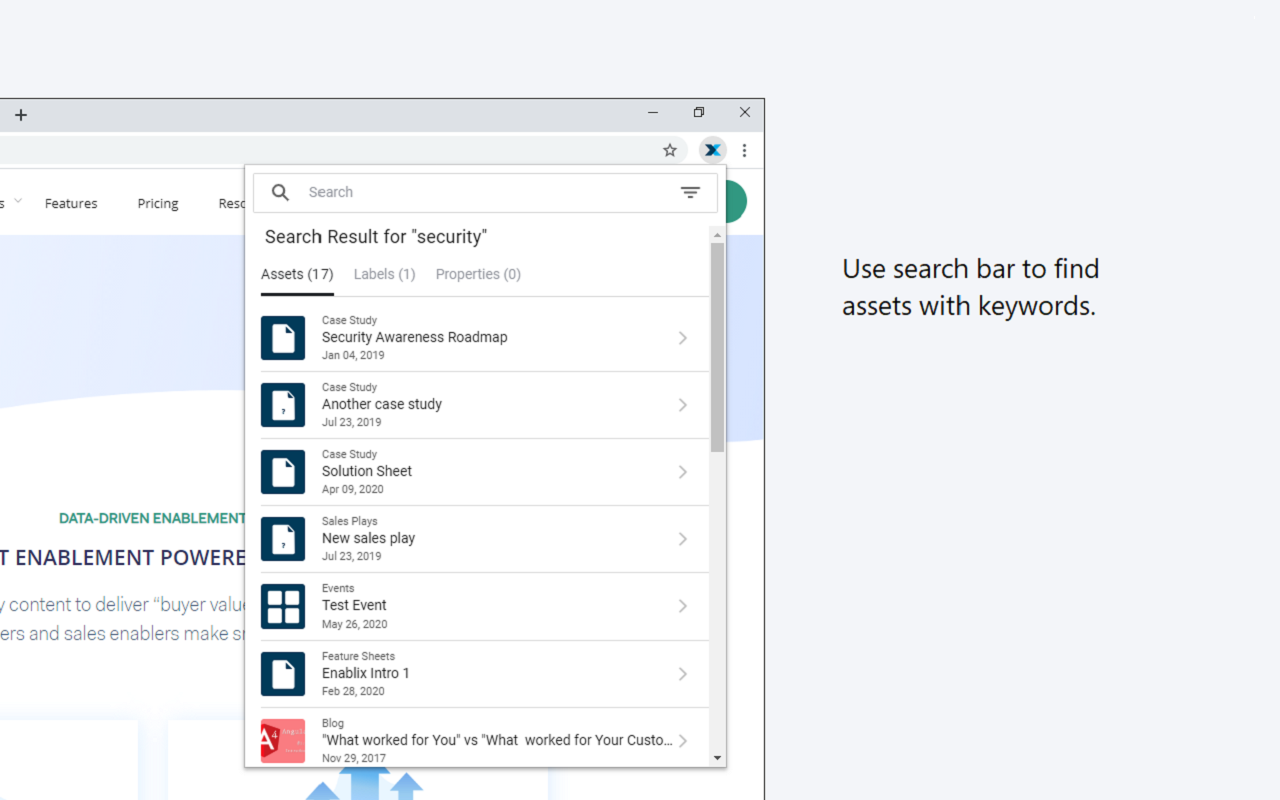Click the Enablix extension icon in toolbar
1280x800 pixels.
pos(712,150)
